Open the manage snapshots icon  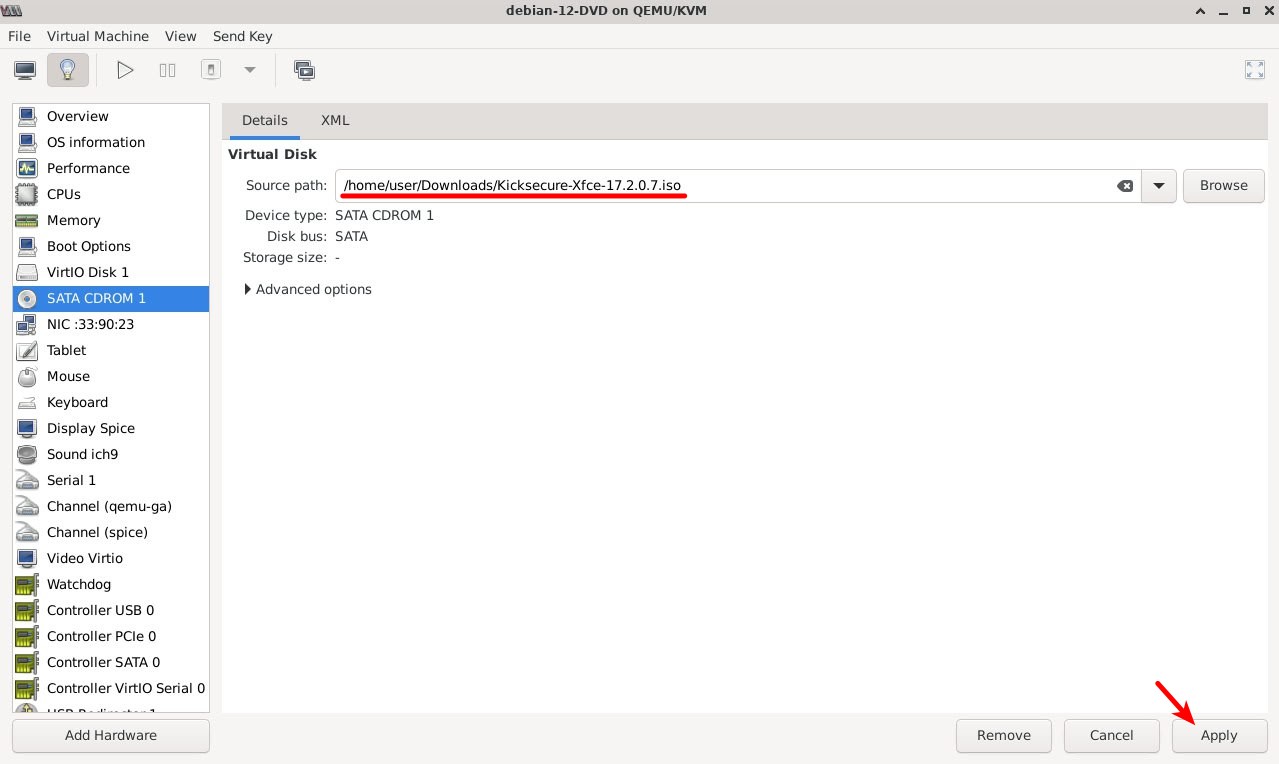[304, 70]
